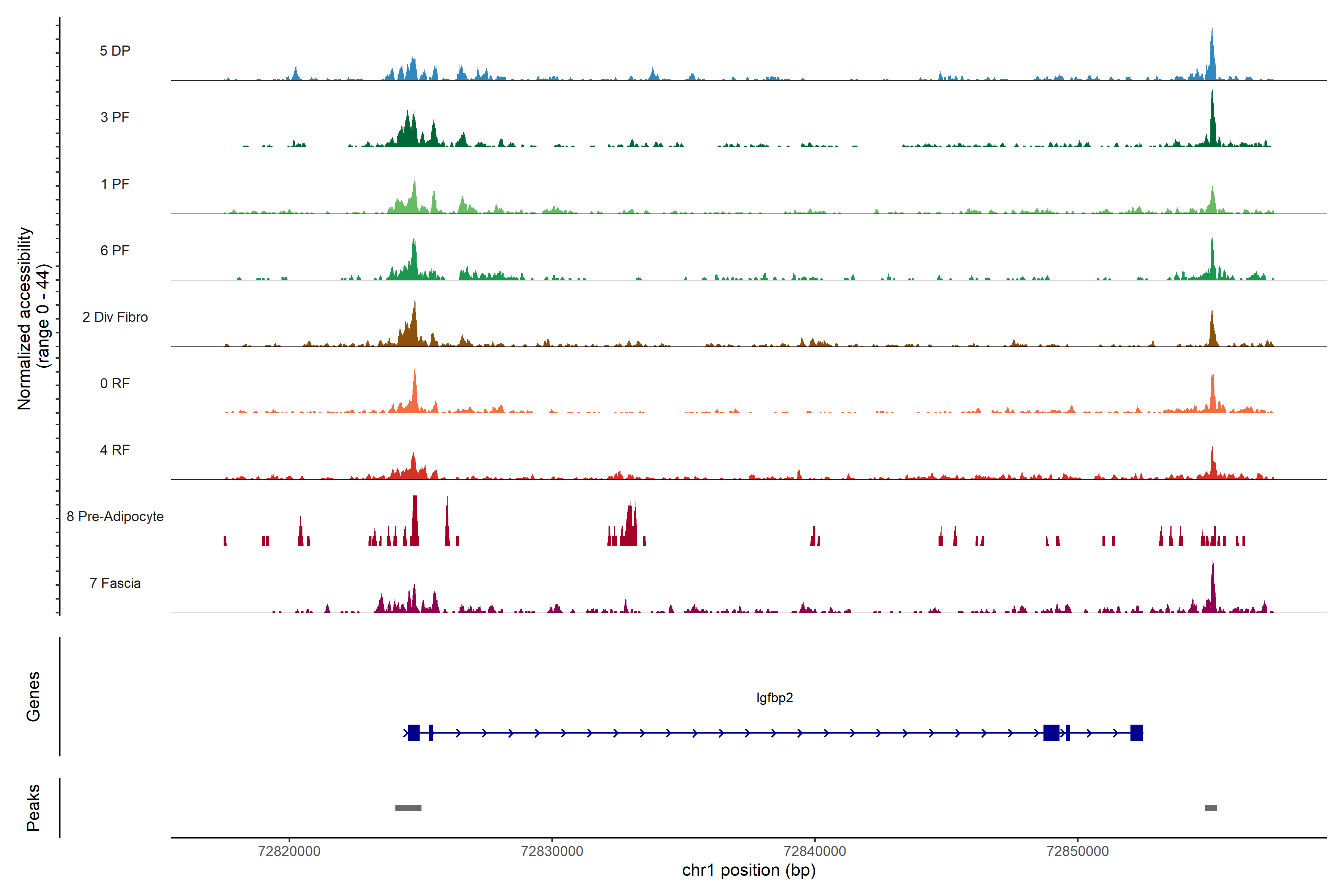Click the 5 DP track label
Screen dimensions: 1344x896
[x=115, y=51]
